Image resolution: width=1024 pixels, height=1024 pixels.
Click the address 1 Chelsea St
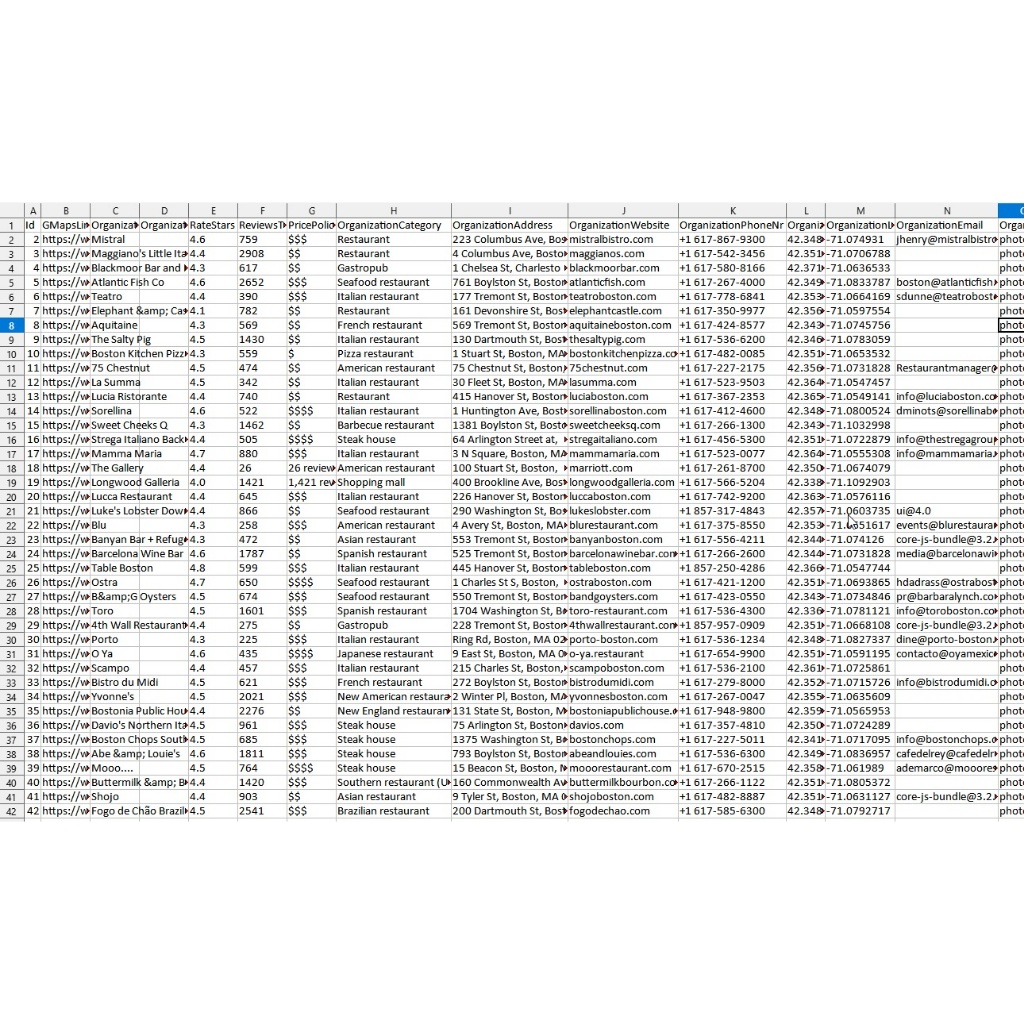[509, 268]
